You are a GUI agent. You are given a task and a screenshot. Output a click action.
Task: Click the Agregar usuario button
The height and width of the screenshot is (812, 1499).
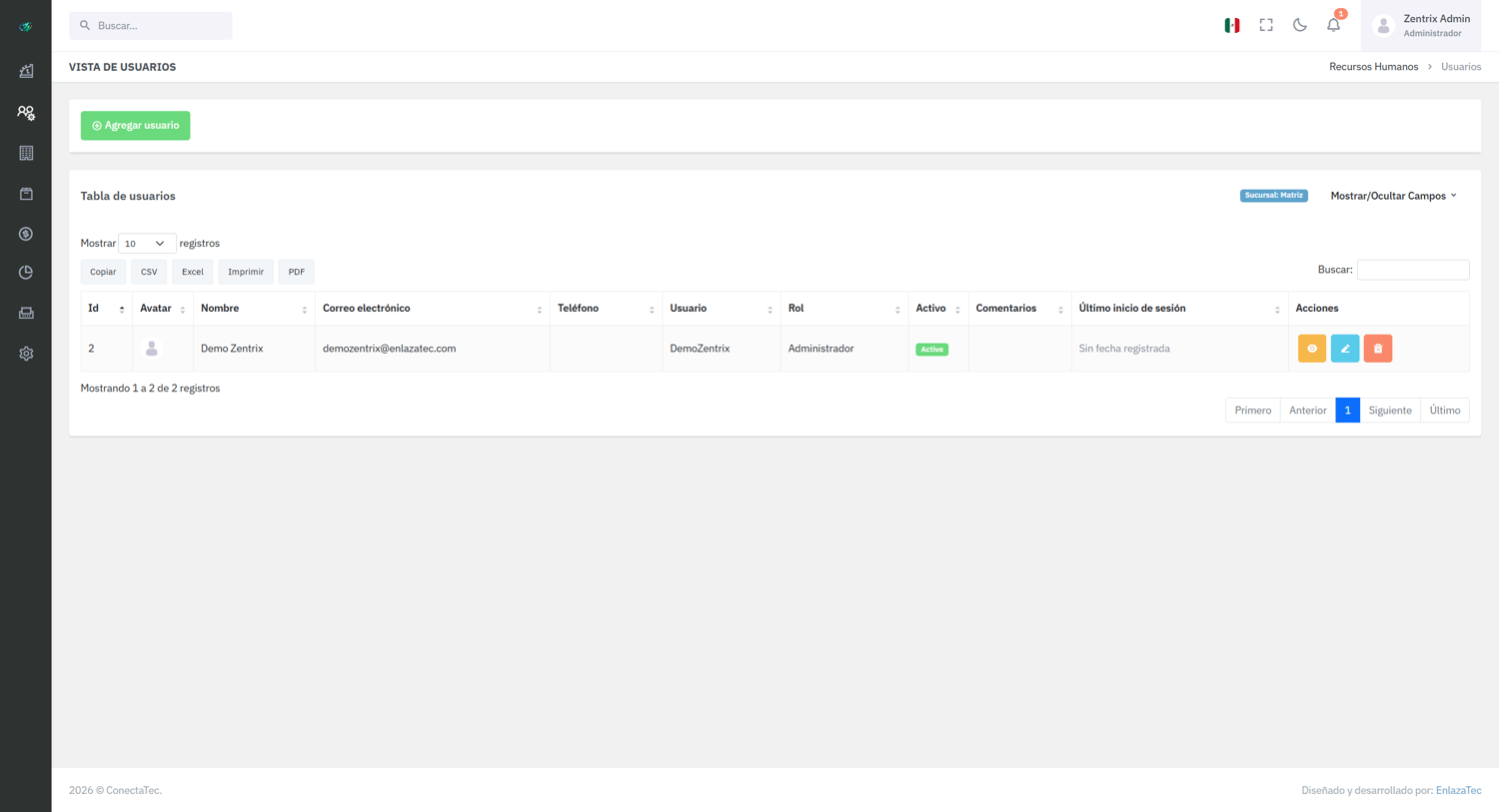point(135,126)
